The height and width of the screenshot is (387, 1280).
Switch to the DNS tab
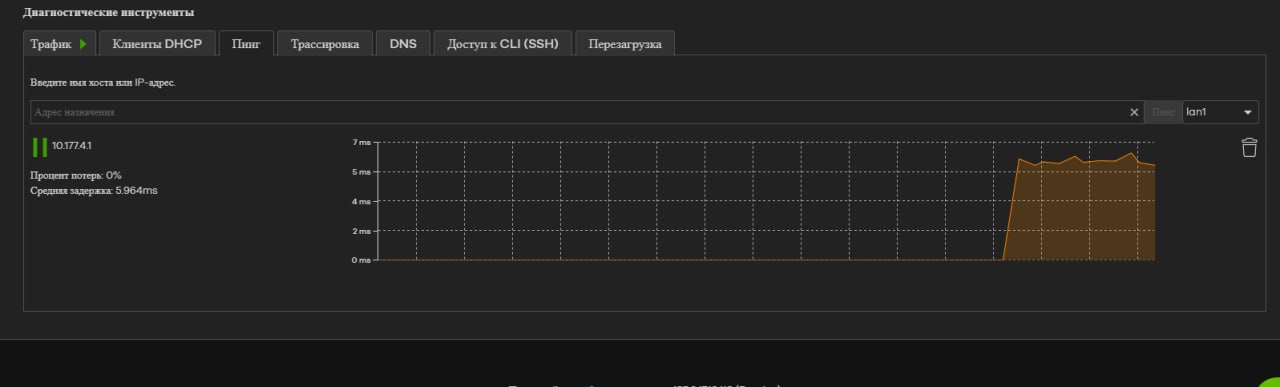pos(403,44)
